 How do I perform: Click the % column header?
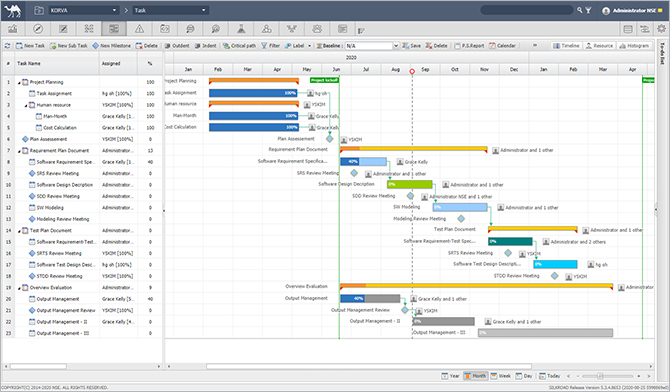tap(150, 63)
